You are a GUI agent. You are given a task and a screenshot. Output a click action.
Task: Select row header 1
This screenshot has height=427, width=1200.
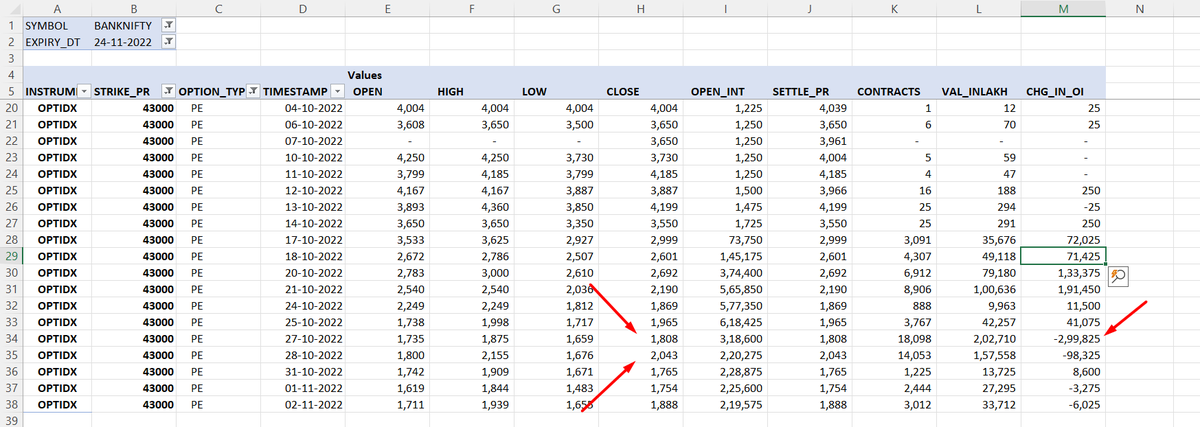click(11, 24)
